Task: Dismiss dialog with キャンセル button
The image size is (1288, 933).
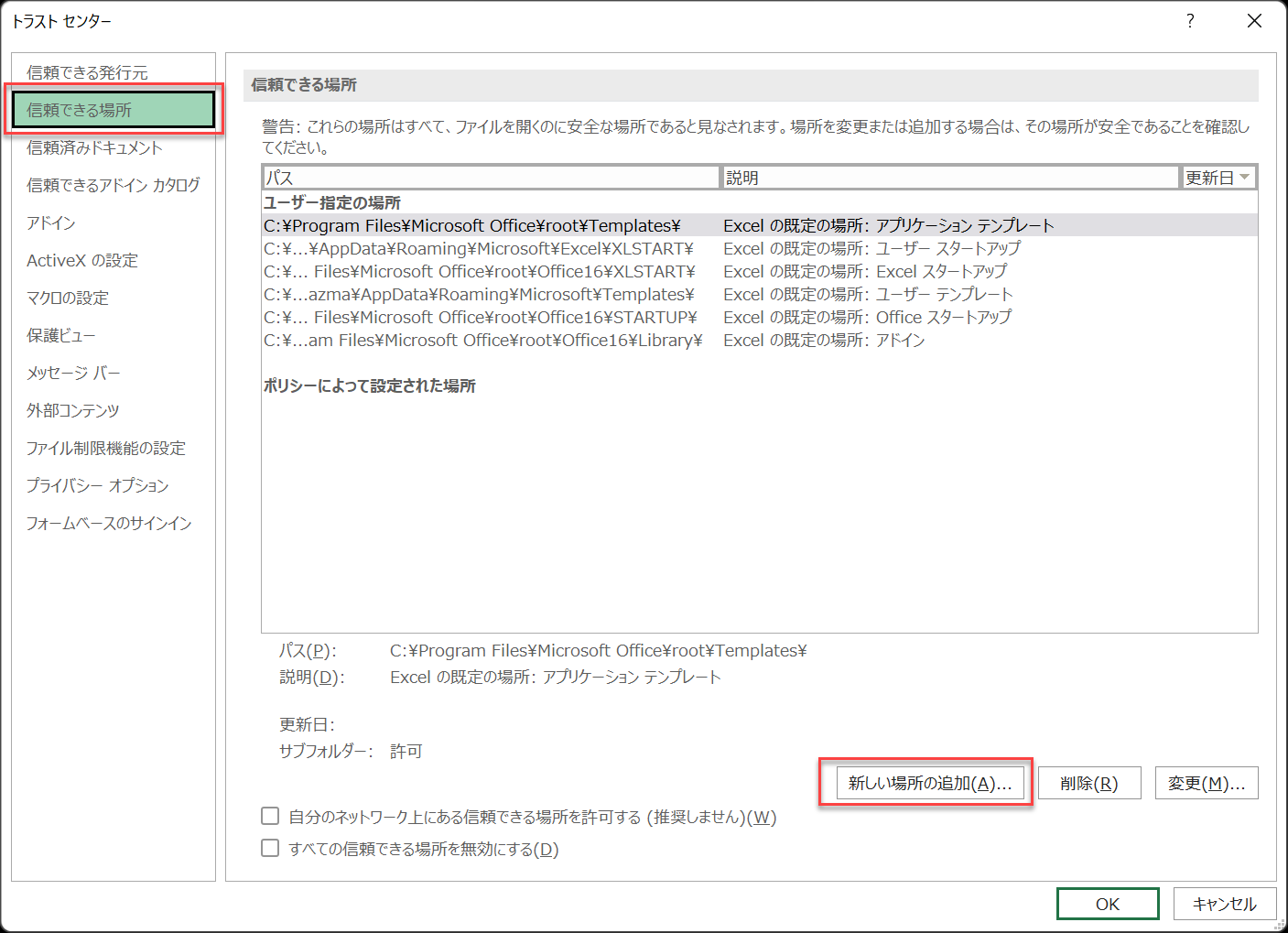Action: pyautogui.click(x=1224, y=904)
